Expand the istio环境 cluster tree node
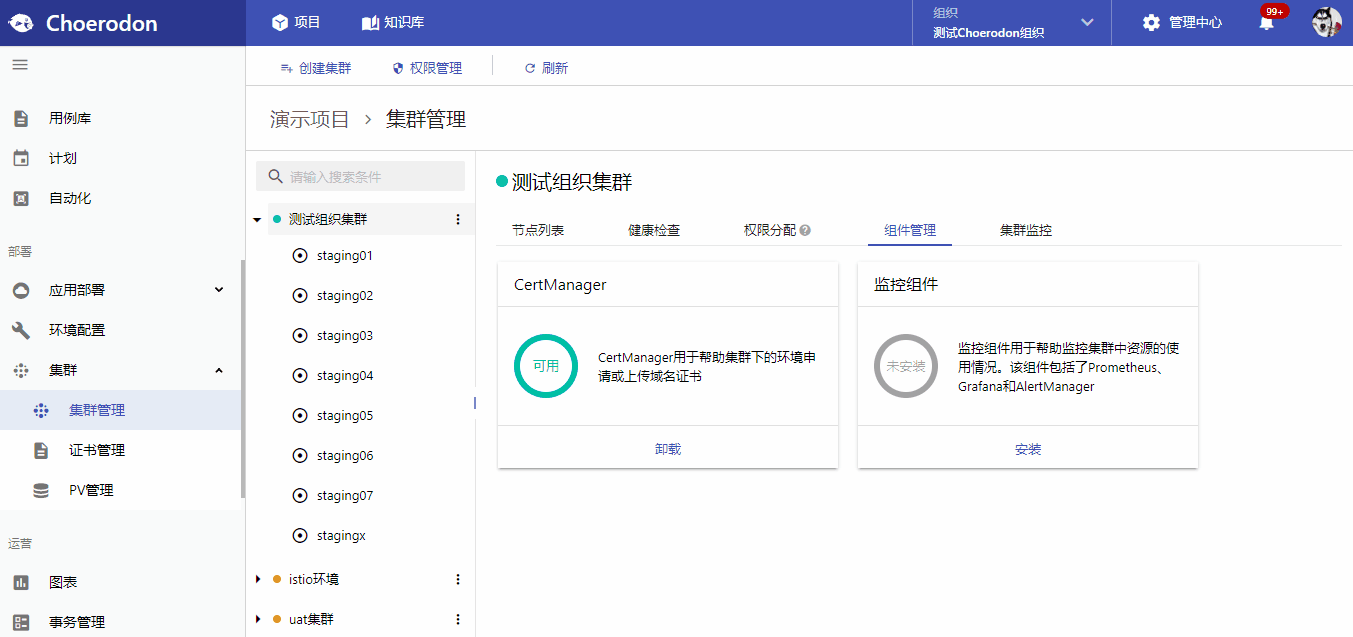The height and width of the screenshot is (637, 1353). (x=257, y=578)
